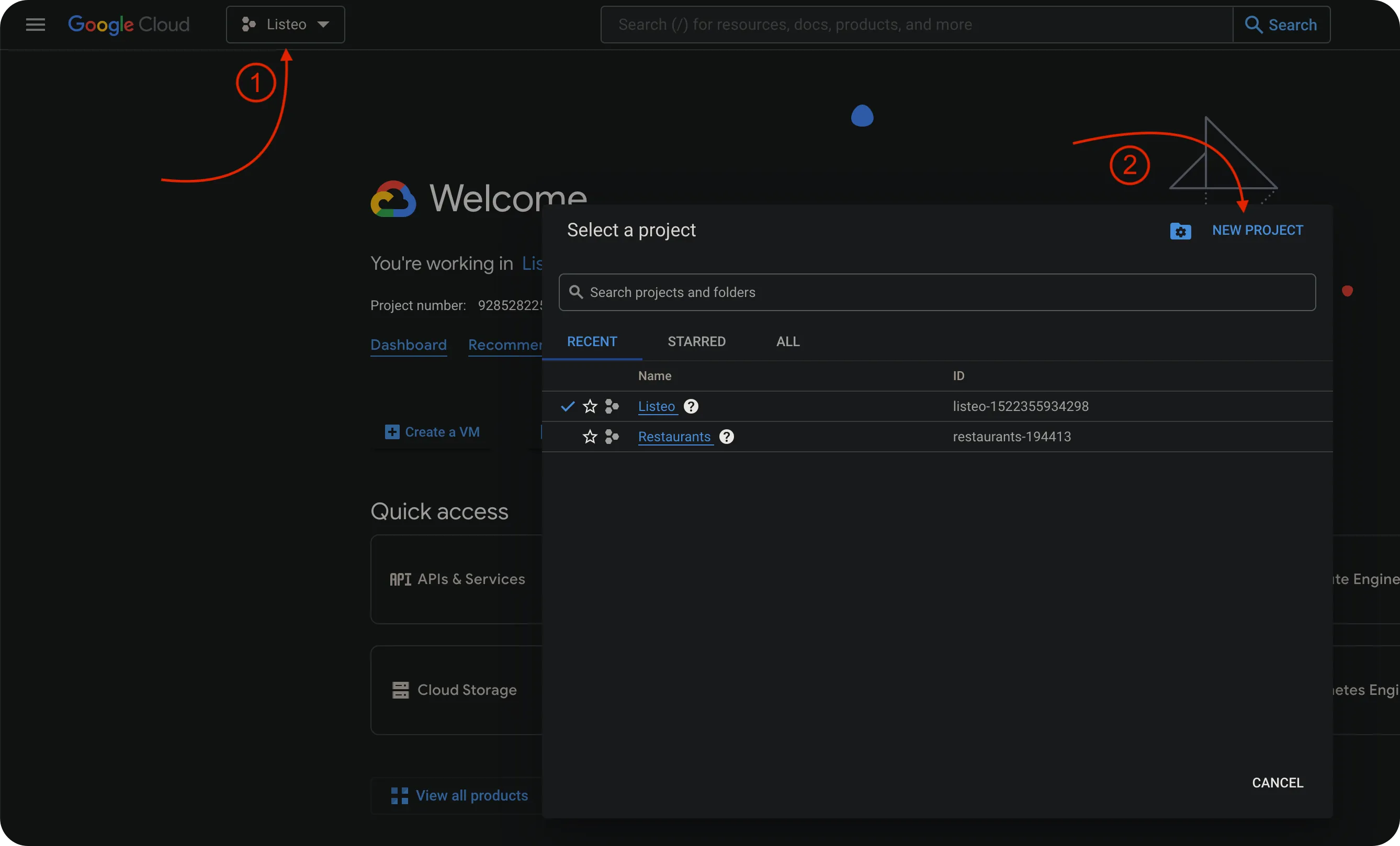Show help for Restaurants project

click(x=726, y=436)
